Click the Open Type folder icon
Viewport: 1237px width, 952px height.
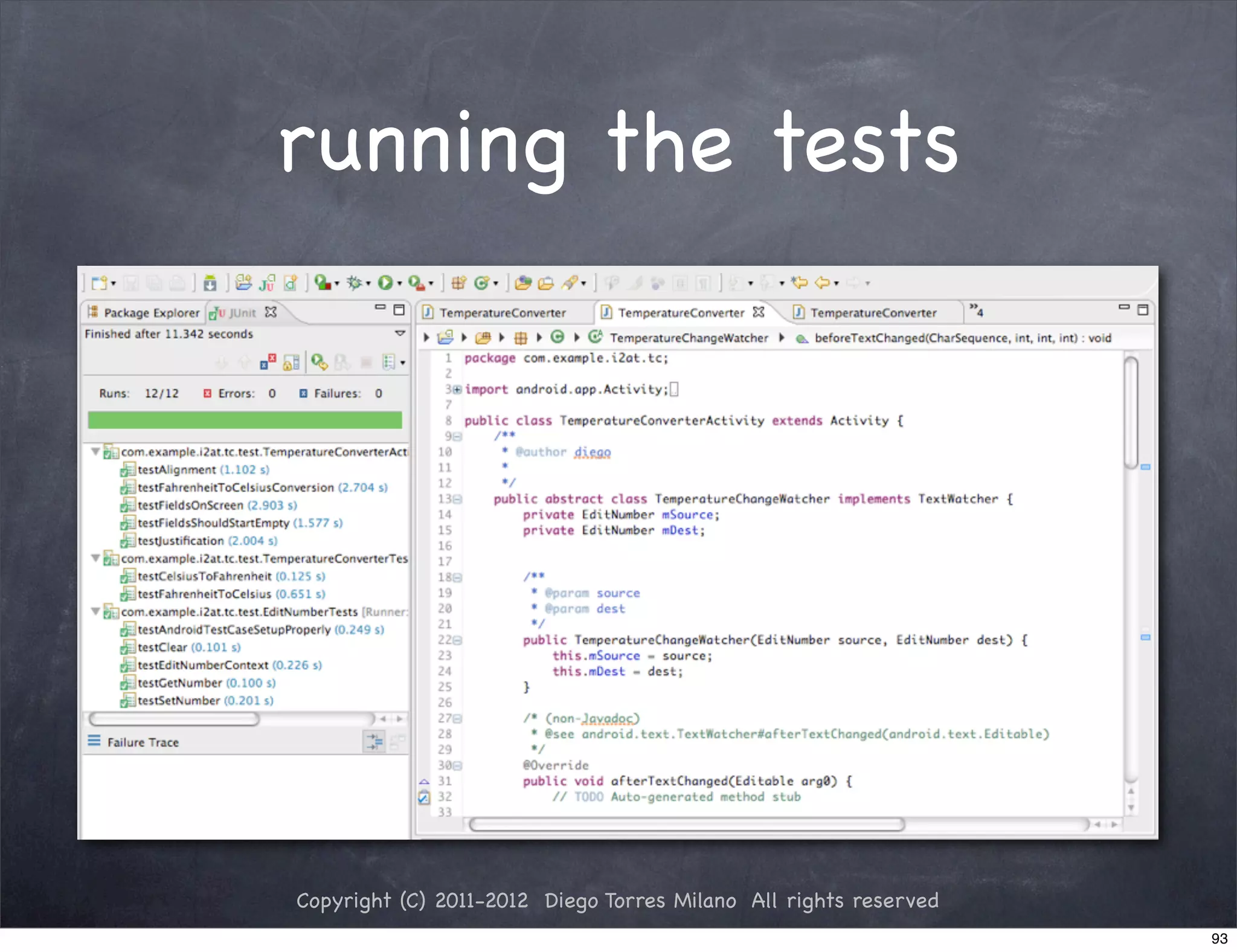[523, 283]
